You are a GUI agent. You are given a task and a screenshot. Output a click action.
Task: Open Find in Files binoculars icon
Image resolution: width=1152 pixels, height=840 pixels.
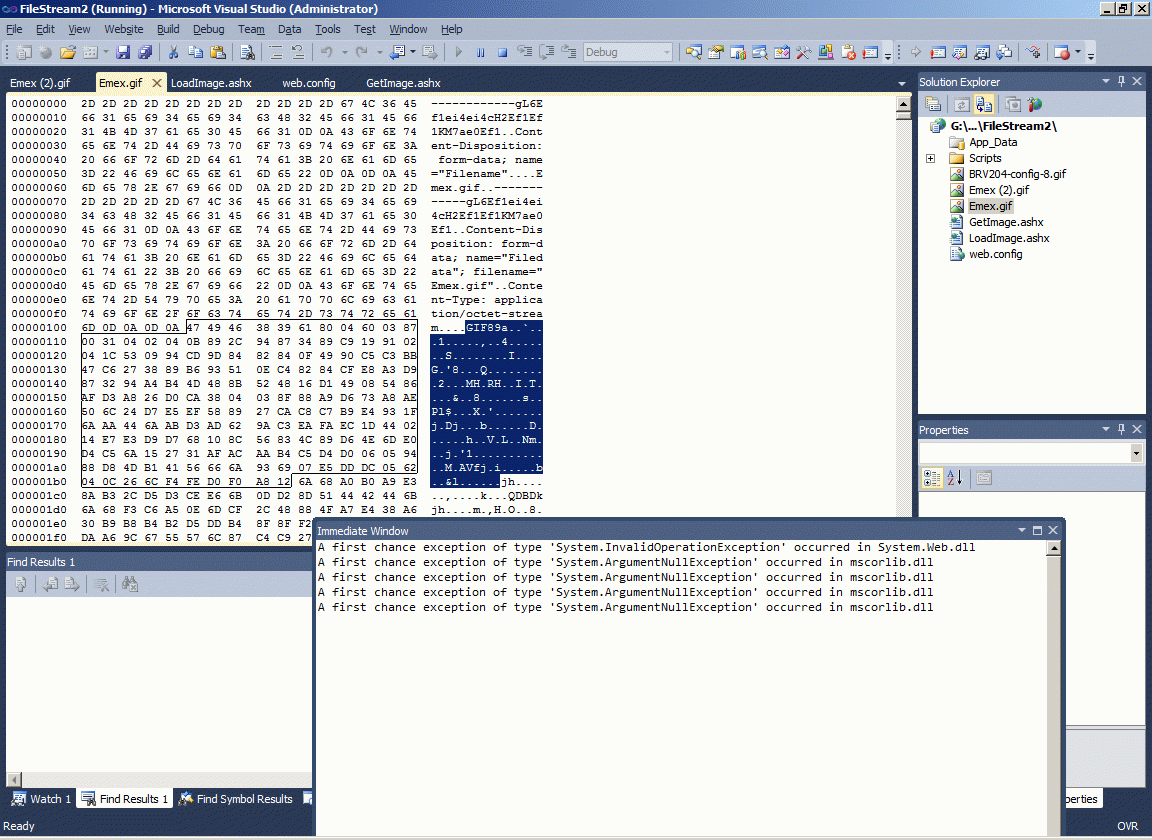point(248,52)
